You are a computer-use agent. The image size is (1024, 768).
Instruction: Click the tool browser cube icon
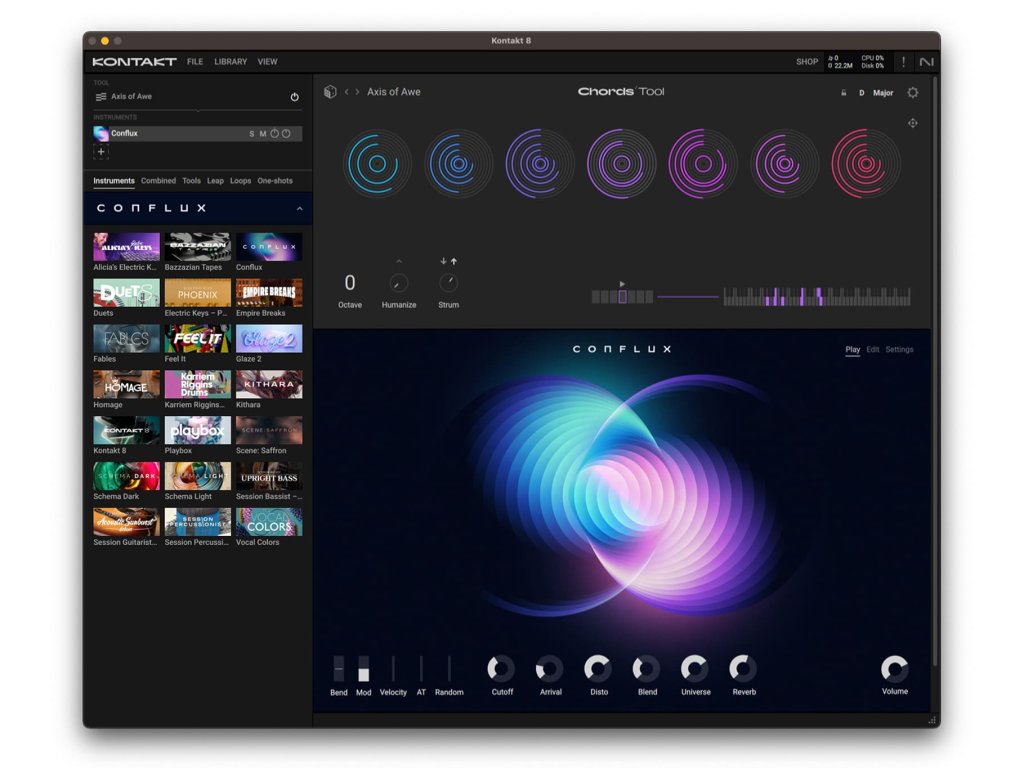point(330,92)
